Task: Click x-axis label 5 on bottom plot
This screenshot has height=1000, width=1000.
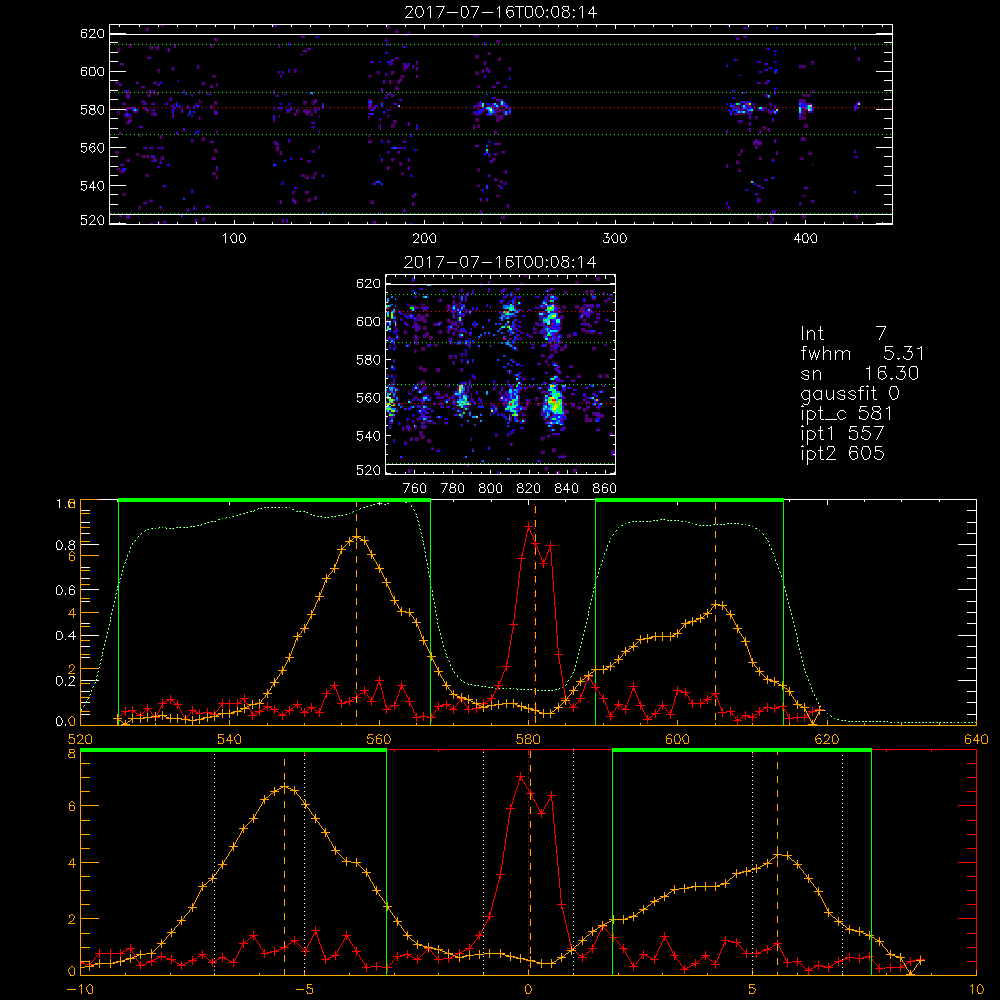Action: [x=753, y=989]
